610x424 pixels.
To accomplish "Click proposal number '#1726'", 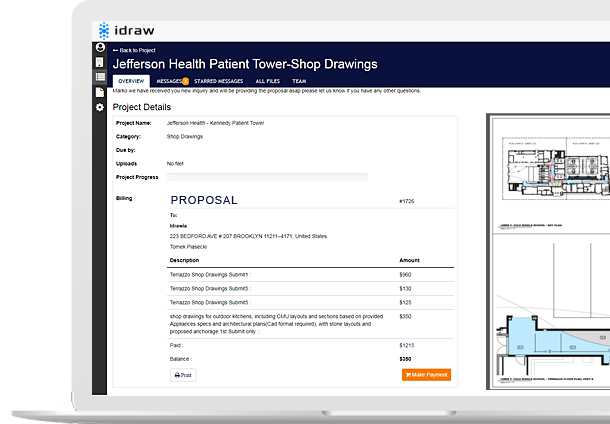I will coord(407,201).
